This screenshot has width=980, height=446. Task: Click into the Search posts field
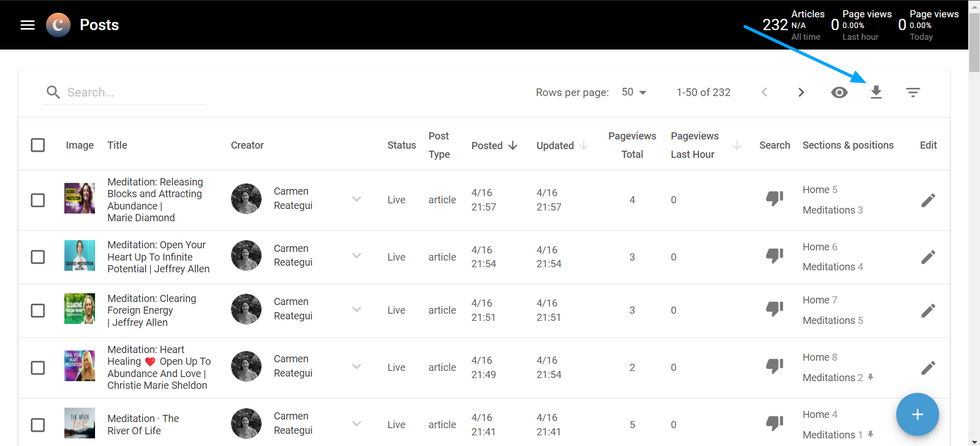(x=135, y=92)
